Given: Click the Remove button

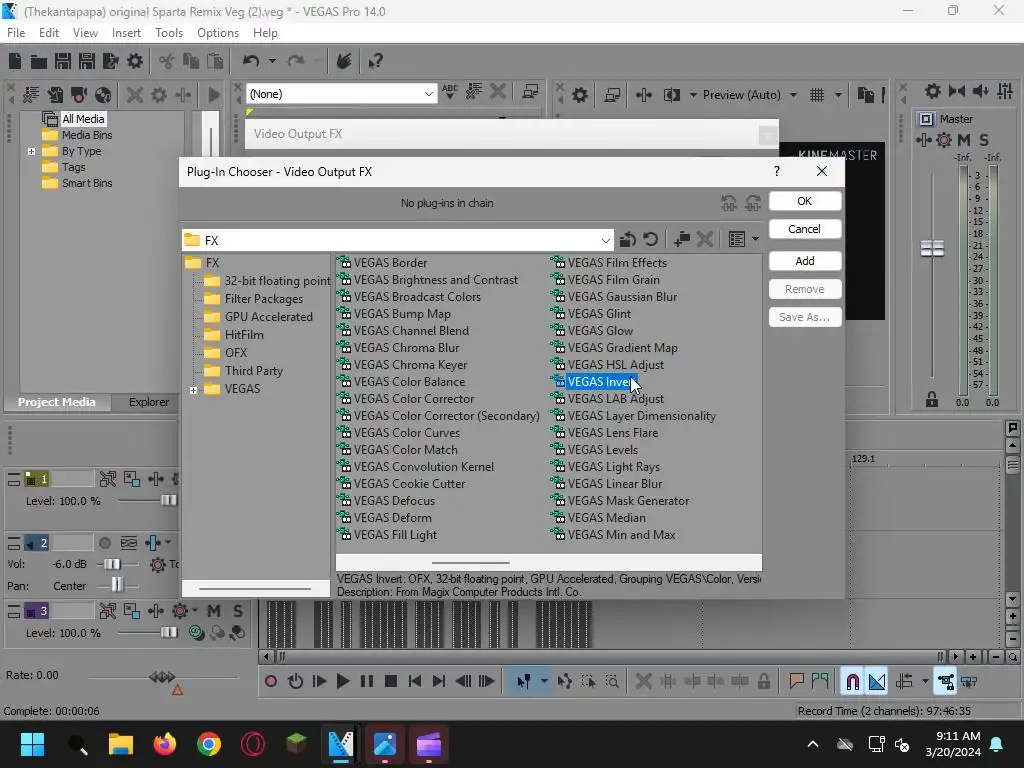Looking at the screenshot, I should click(x=805, y=289).
